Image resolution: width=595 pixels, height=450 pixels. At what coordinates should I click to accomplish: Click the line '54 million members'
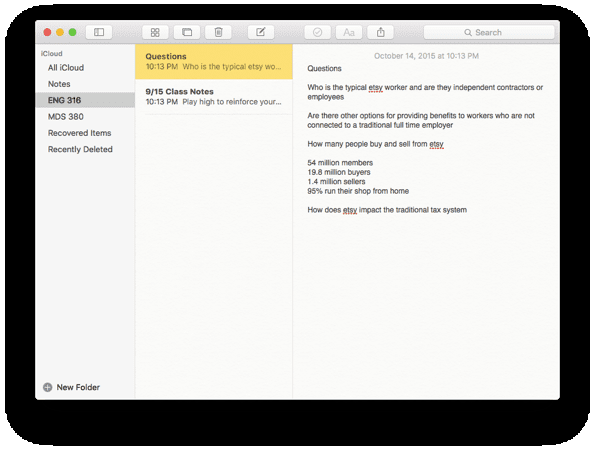pos(340,163)
